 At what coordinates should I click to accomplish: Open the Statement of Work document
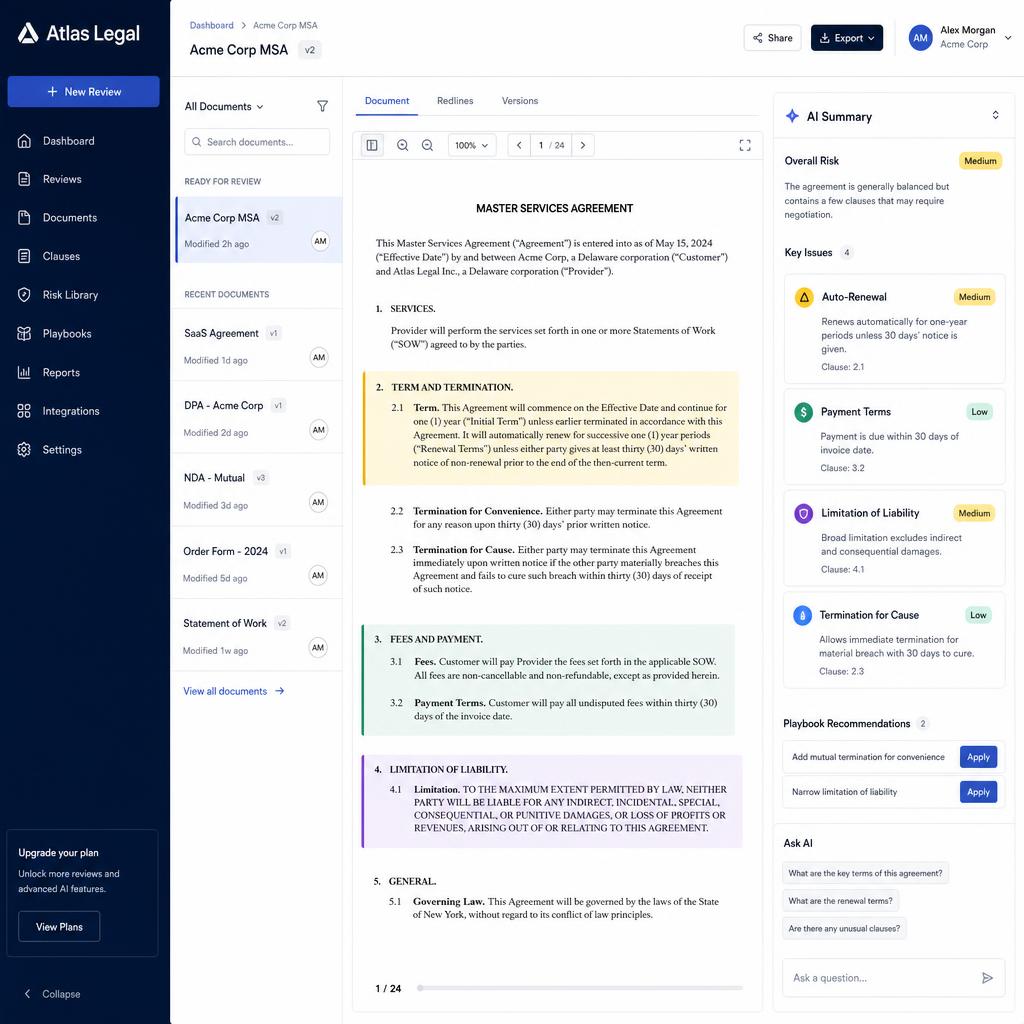(x=256, y=635)
